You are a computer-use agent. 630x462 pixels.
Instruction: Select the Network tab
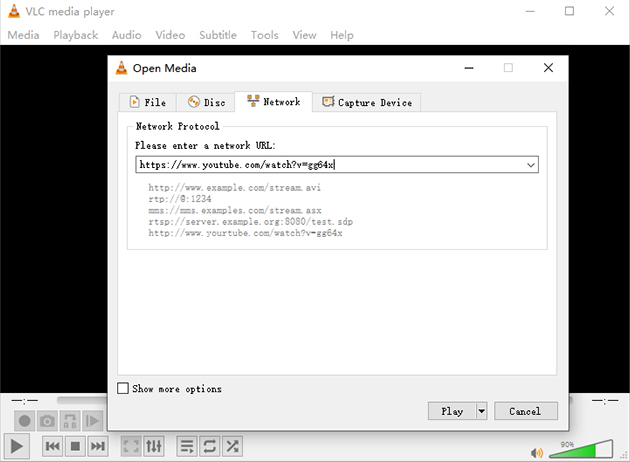pos(274,102)
